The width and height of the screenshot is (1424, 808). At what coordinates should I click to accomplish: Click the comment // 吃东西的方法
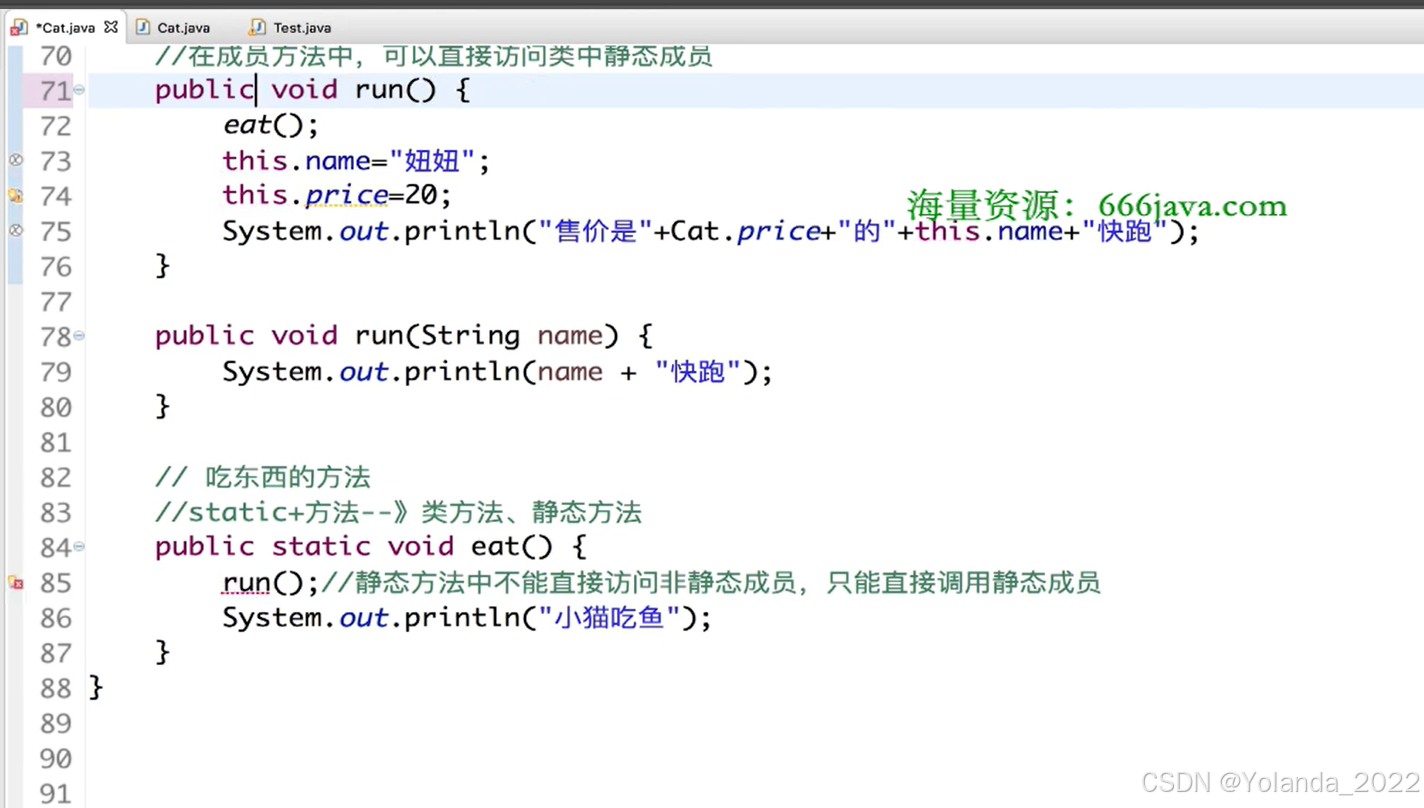click(x=263, y=477)
